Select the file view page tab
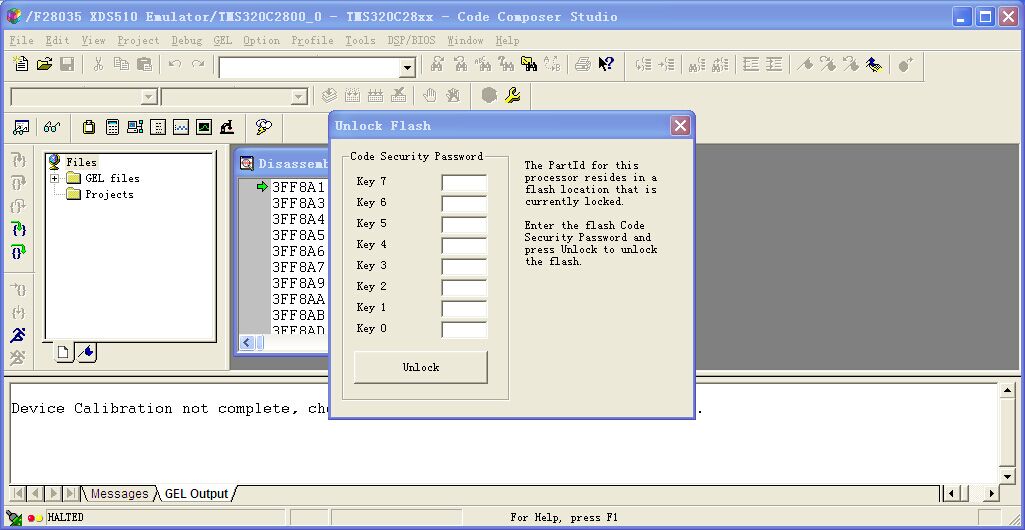Viewport: 1025px width, 530px height. pos(63,354)
